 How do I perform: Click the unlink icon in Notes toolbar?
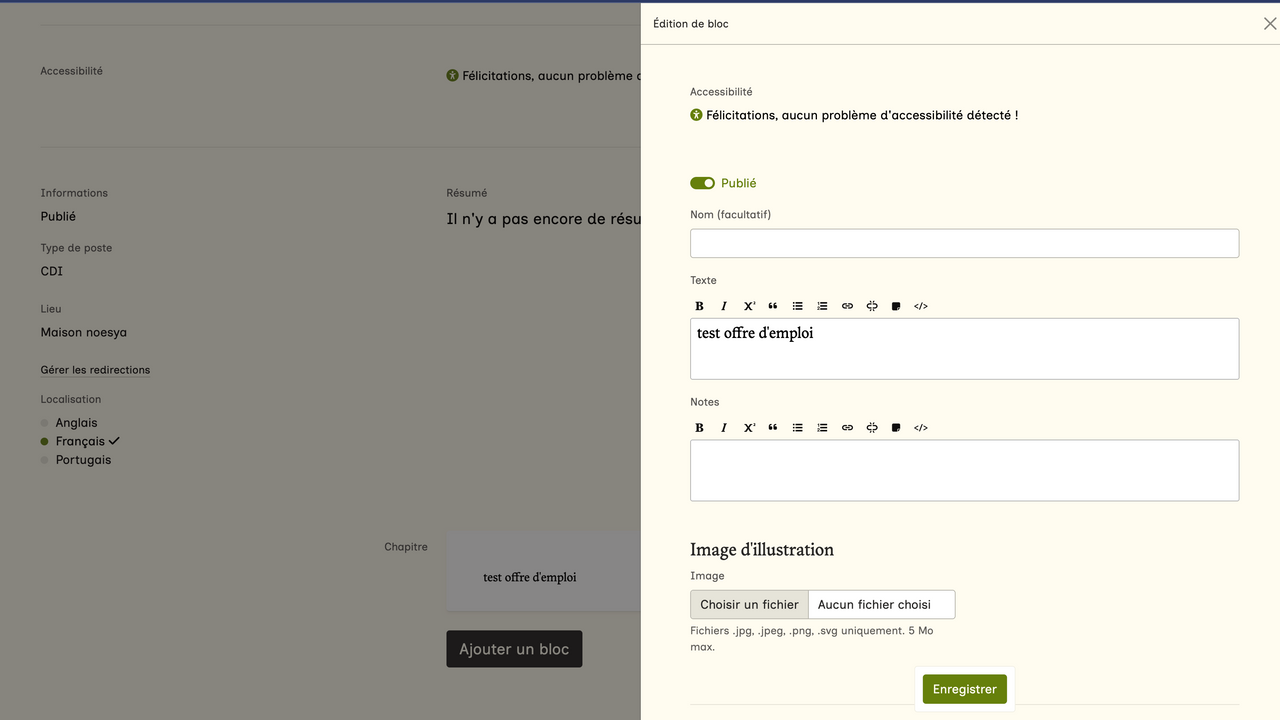pos(872,428)
